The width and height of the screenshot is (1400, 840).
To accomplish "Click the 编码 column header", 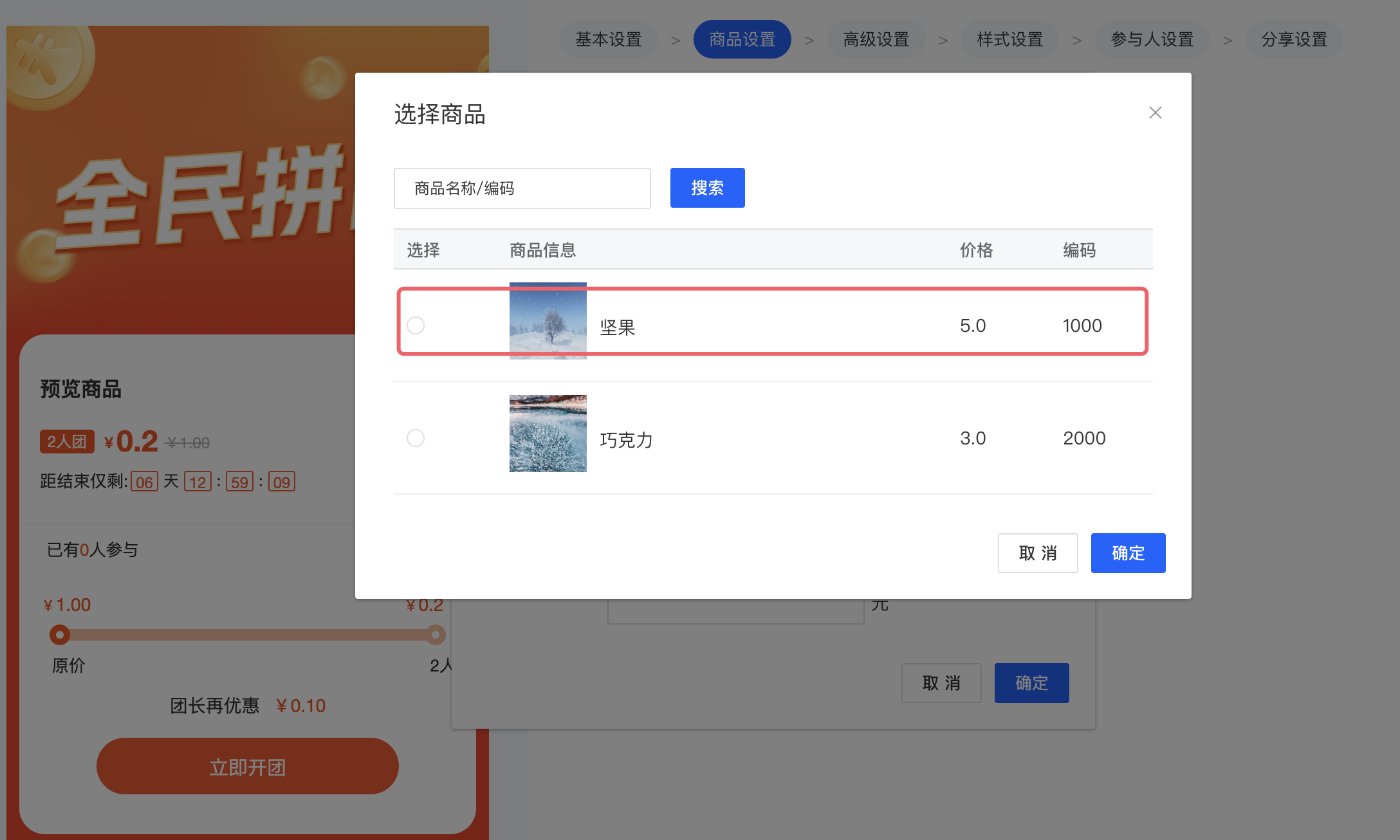I will (x=1079, y=250).
